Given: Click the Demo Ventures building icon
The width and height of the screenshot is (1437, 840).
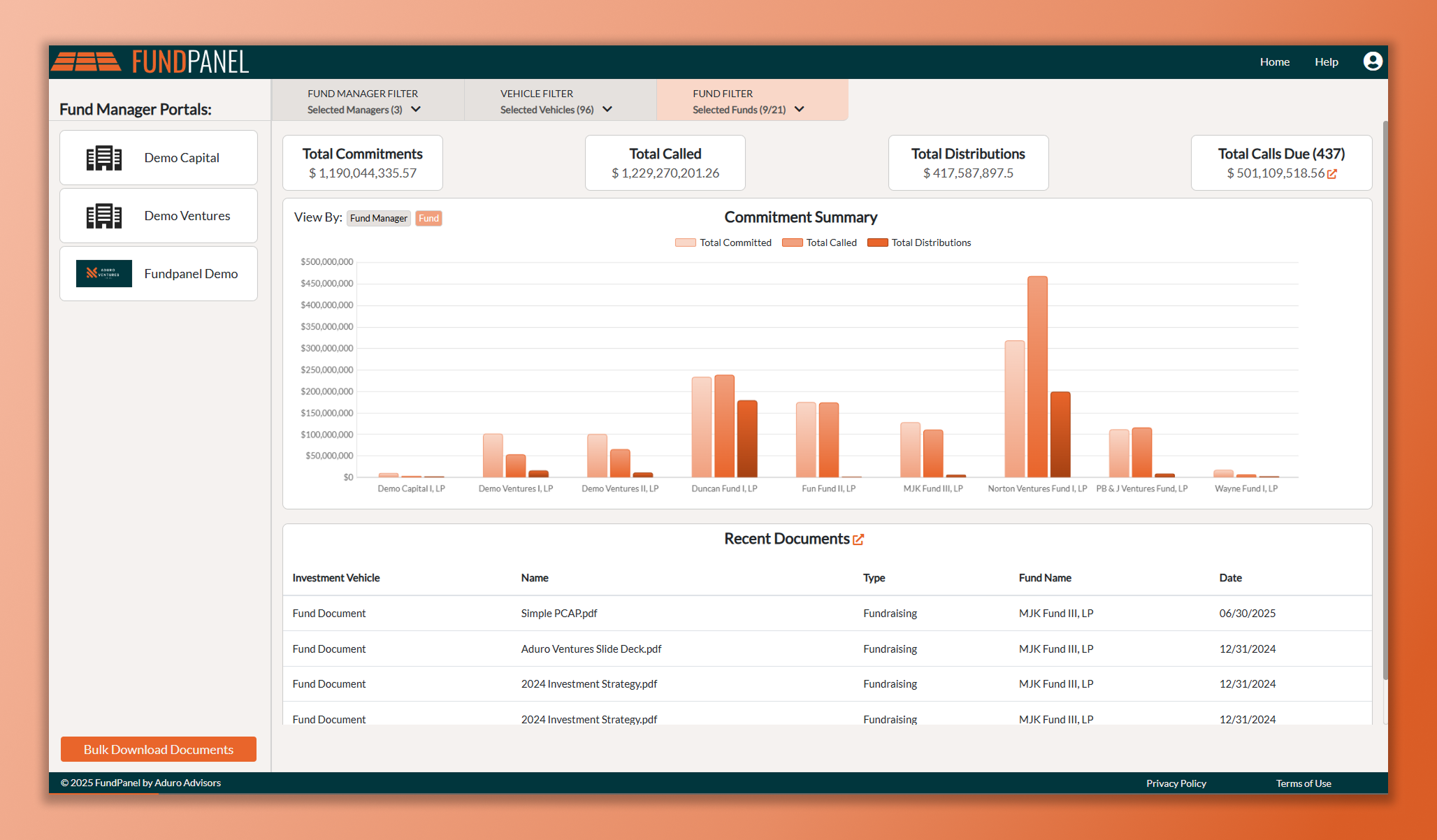Looking at the screenshot, I should click(x=103, y=216).
